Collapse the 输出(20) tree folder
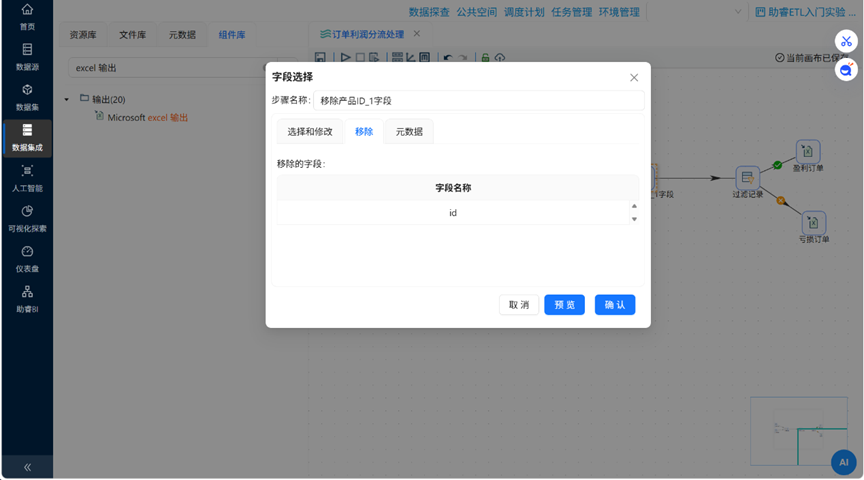The height and width of the screenshot is (480, 864). [67, 100]
